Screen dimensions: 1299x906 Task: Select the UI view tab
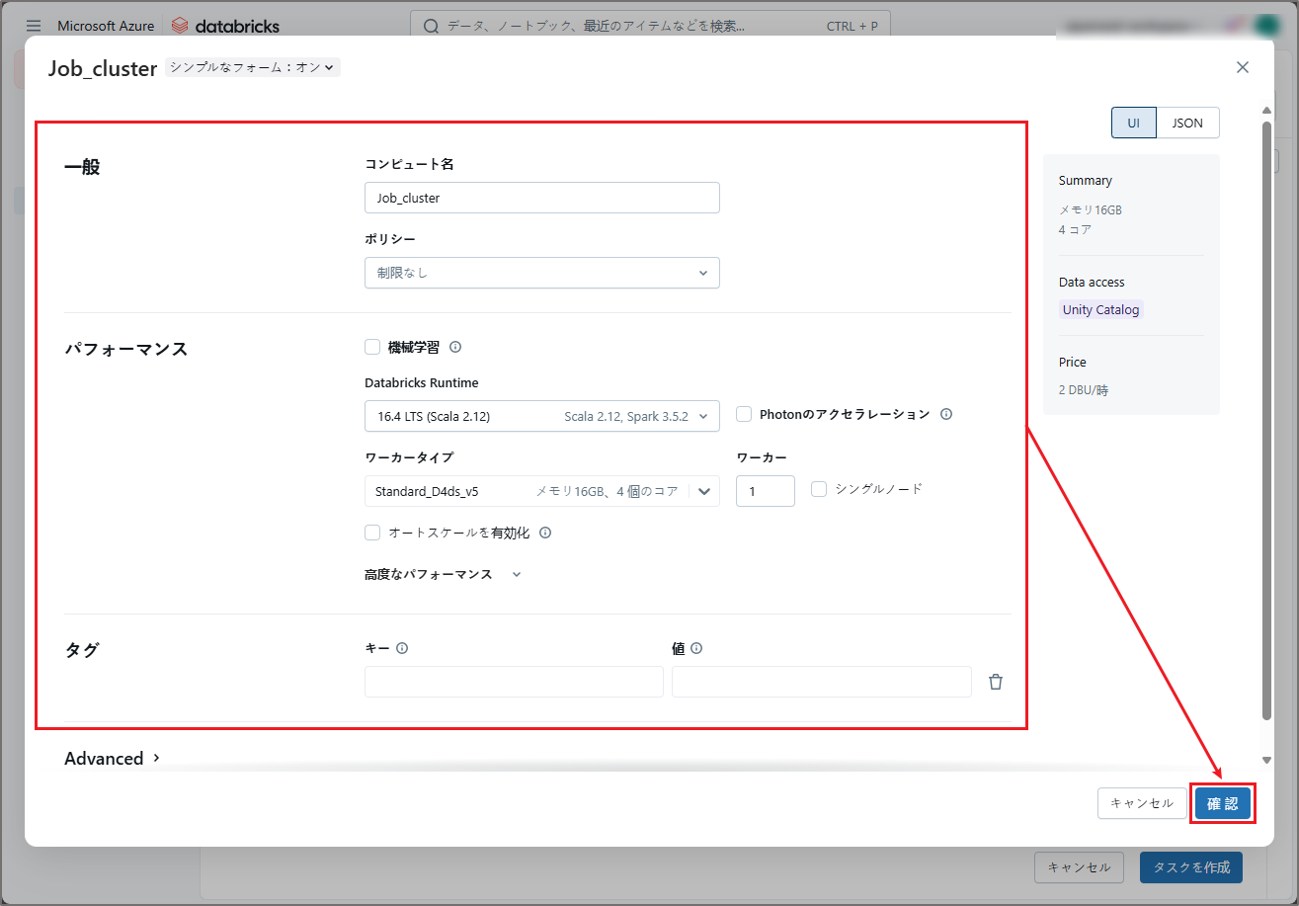coord(1133,123)
